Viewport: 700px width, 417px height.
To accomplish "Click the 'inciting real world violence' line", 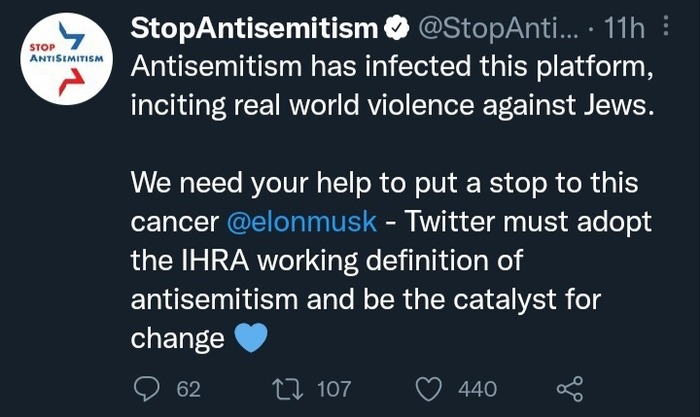I will (392, 107).
